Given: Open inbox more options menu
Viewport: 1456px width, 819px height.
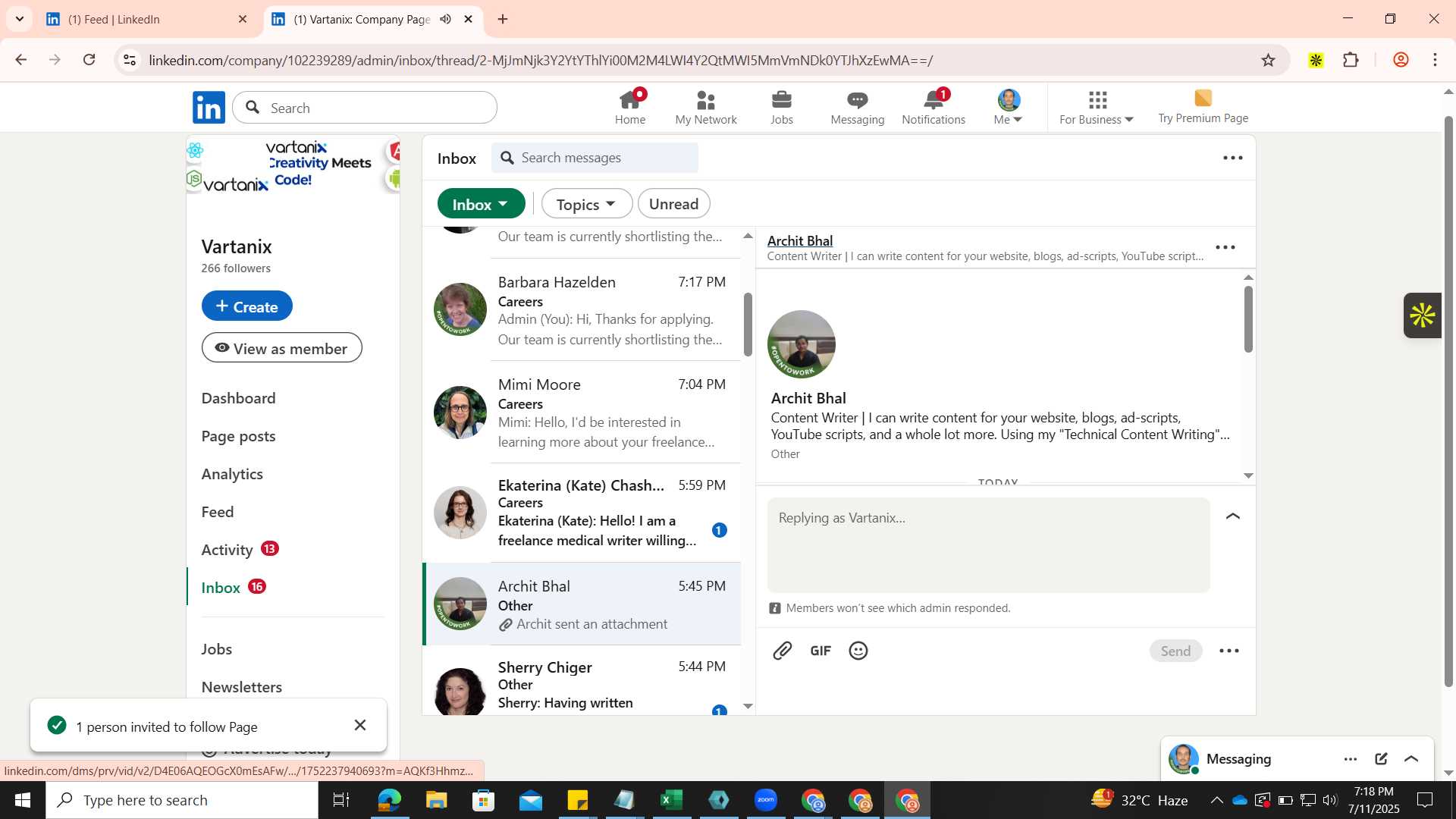Looking at the screenshot, I should [x=1233, y=158].
